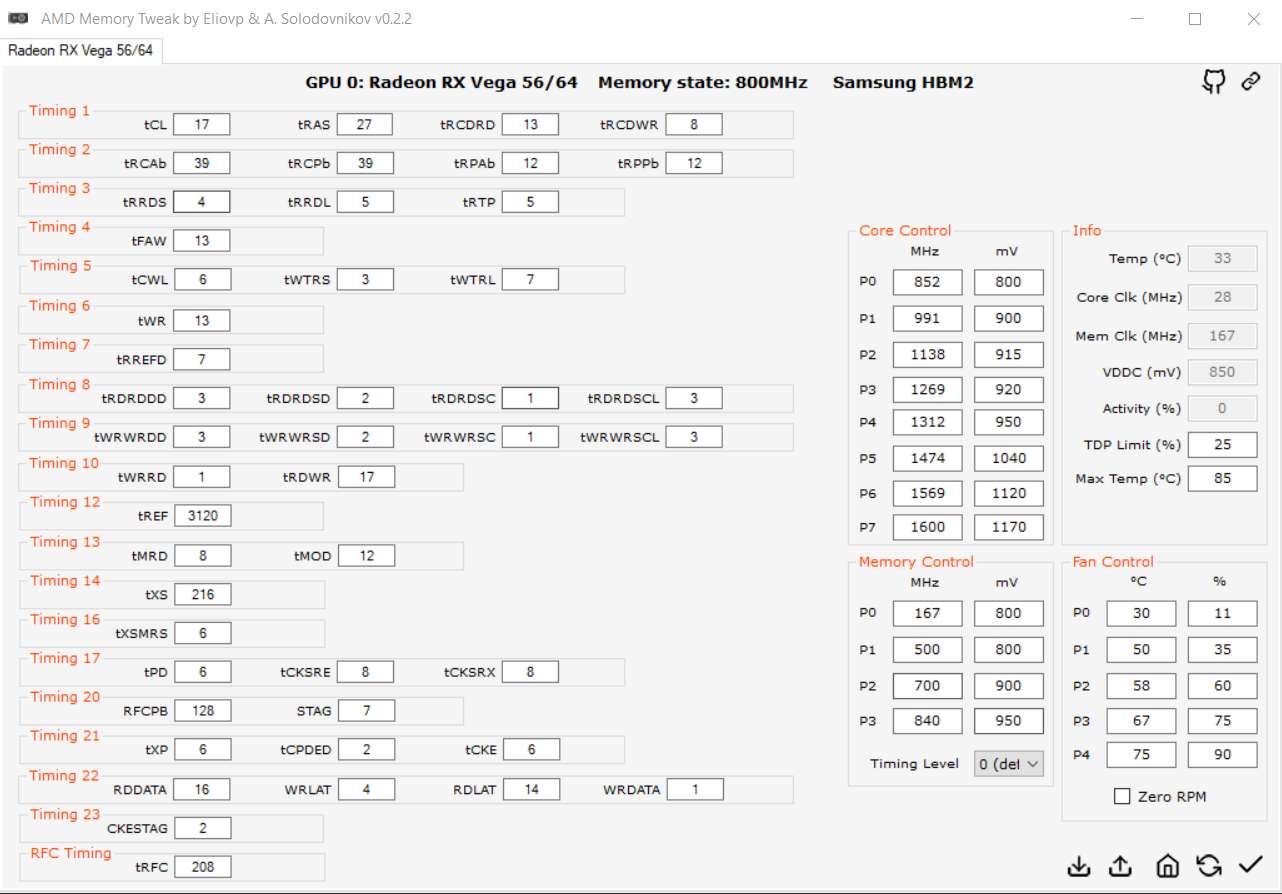Edit the tFAW field

point(202,241)
